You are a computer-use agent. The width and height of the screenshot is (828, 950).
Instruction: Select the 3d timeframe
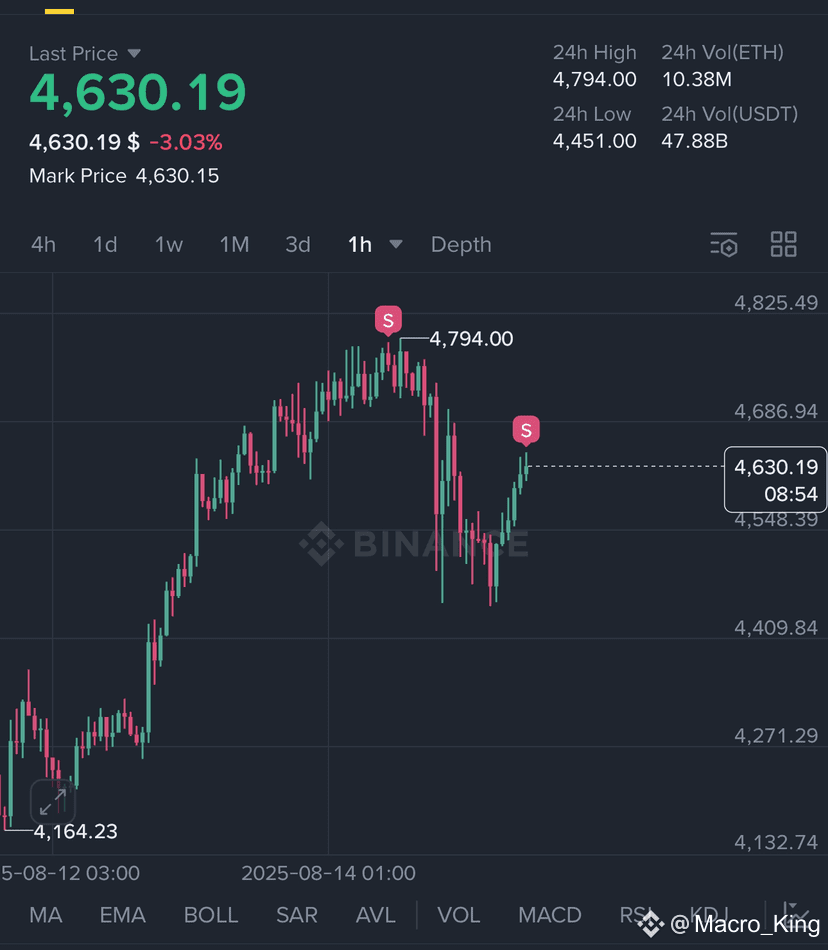click(298, 244)
